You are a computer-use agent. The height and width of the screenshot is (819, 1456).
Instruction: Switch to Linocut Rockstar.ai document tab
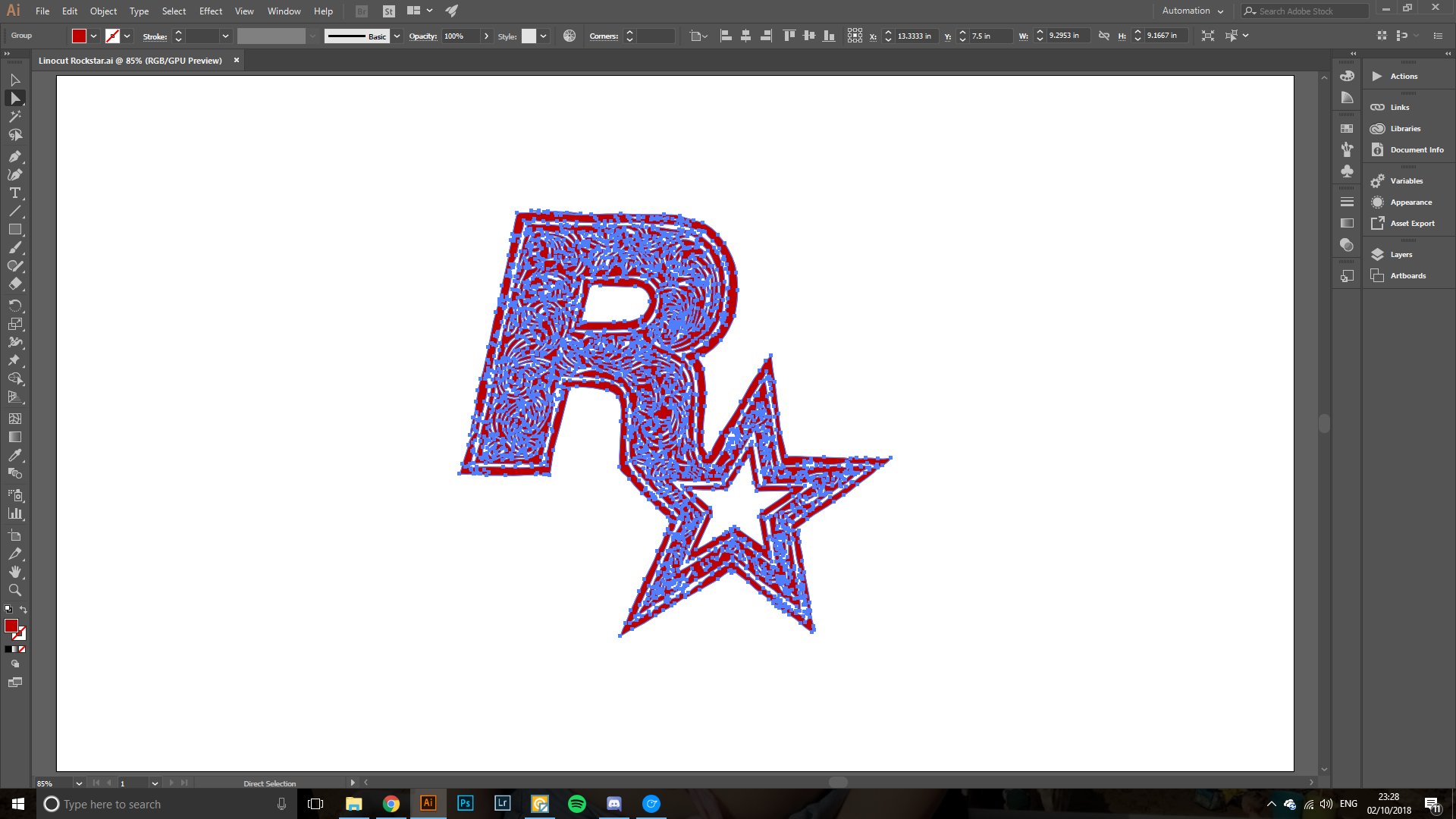pyautogui.click(x=130, y=61)
